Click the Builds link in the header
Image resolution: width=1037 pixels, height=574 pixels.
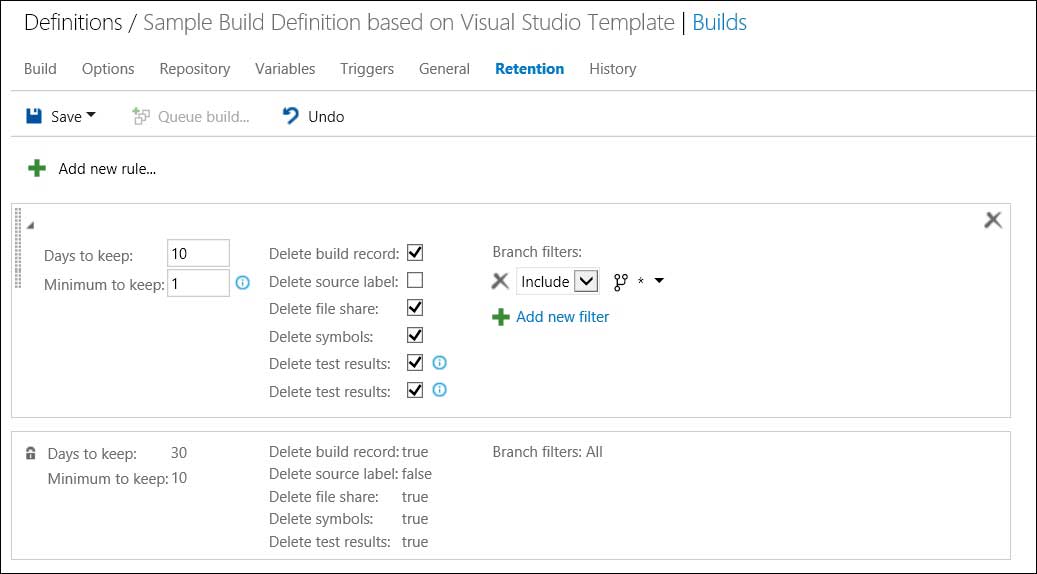719,23
